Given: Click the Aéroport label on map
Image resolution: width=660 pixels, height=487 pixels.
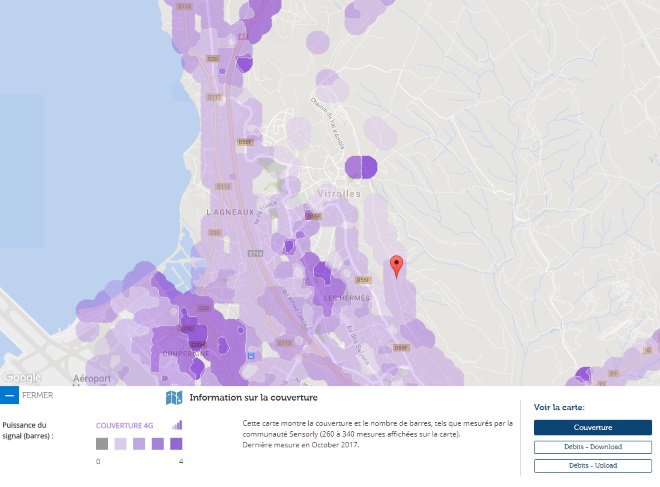Looking at the screenshot, I should click(92, 378).
